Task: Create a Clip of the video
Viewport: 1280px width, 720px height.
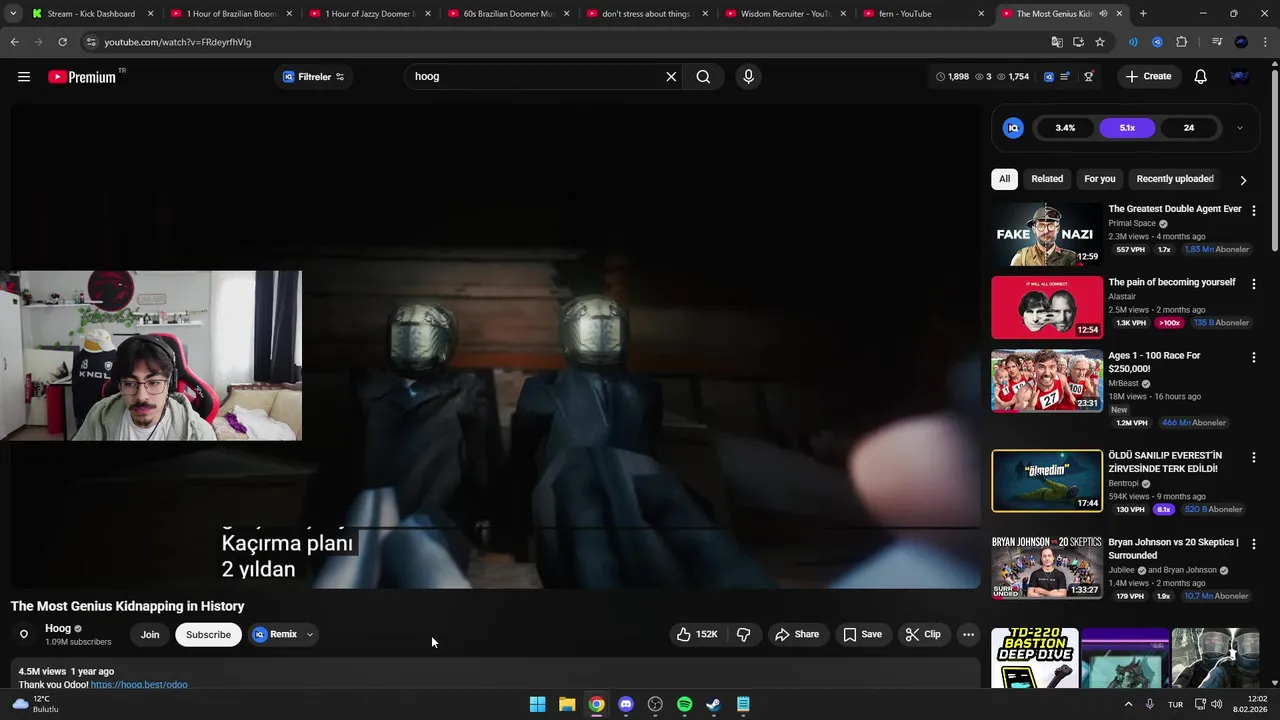Action: click(923, 634)
